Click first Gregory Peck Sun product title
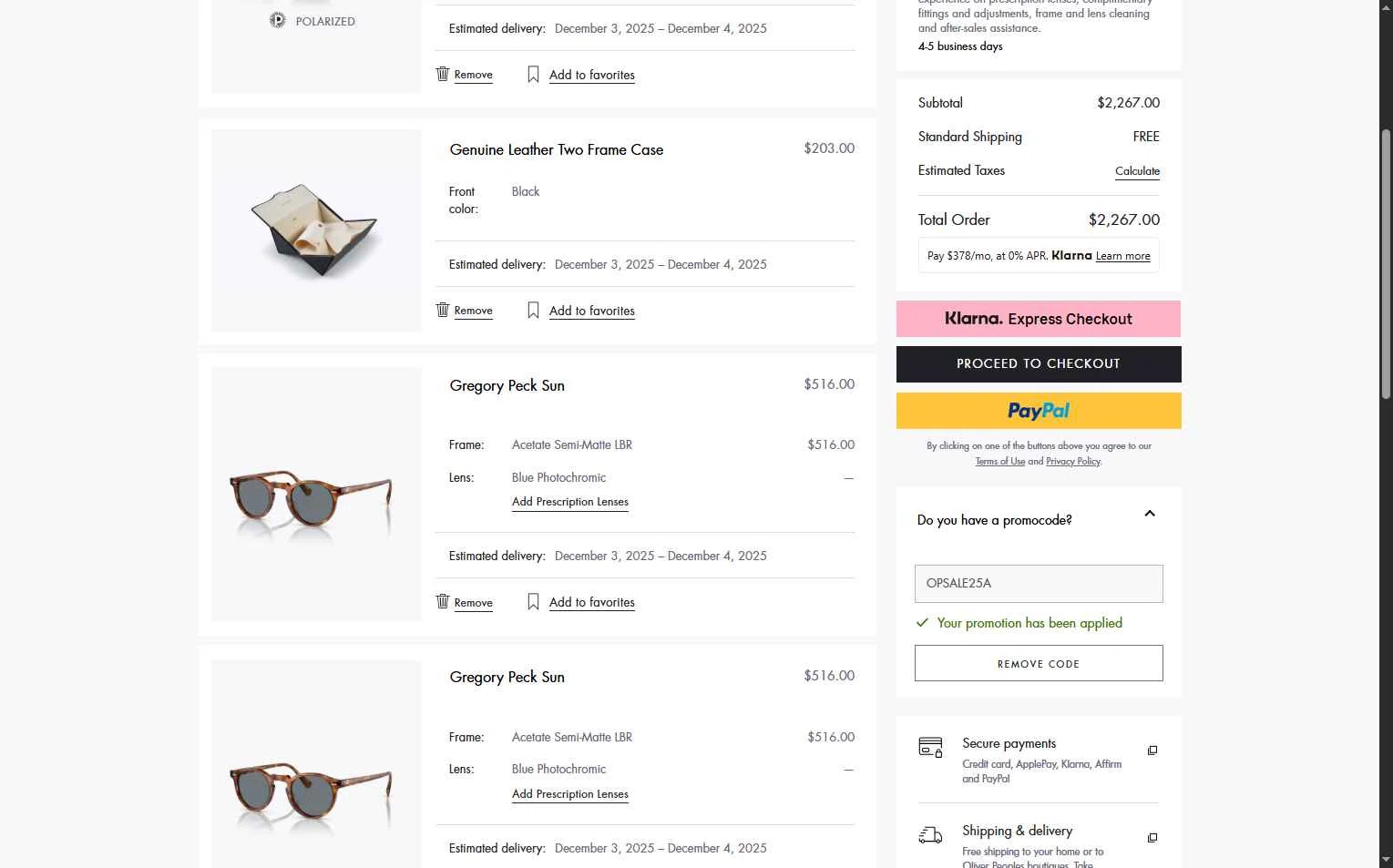This screenshot has height=868, width=1393. coord(507,386)
